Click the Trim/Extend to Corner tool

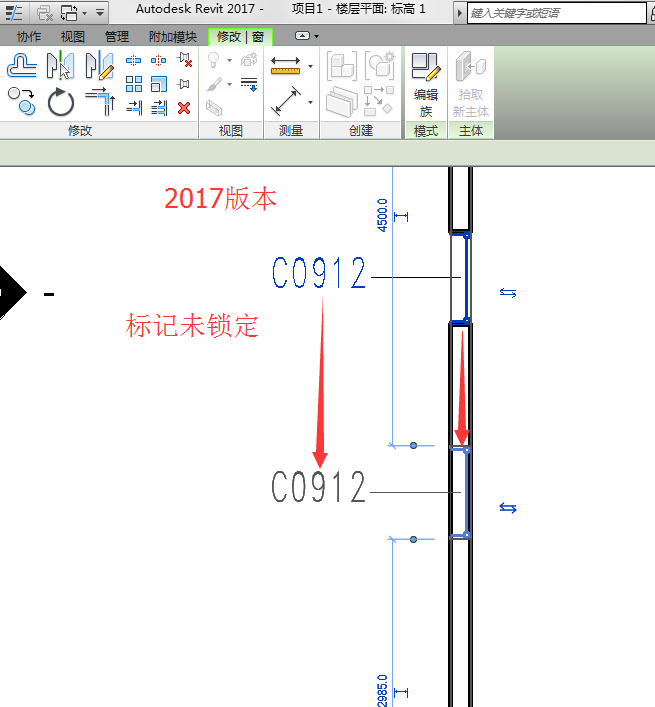click(x=98, y=102)
